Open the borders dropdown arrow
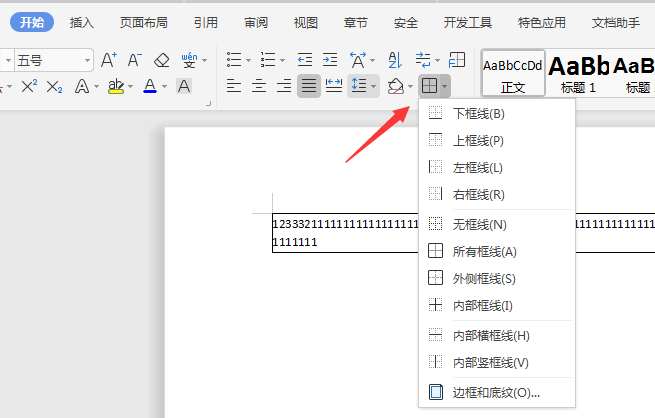The image size is (655, 418). tap(445, 86)
